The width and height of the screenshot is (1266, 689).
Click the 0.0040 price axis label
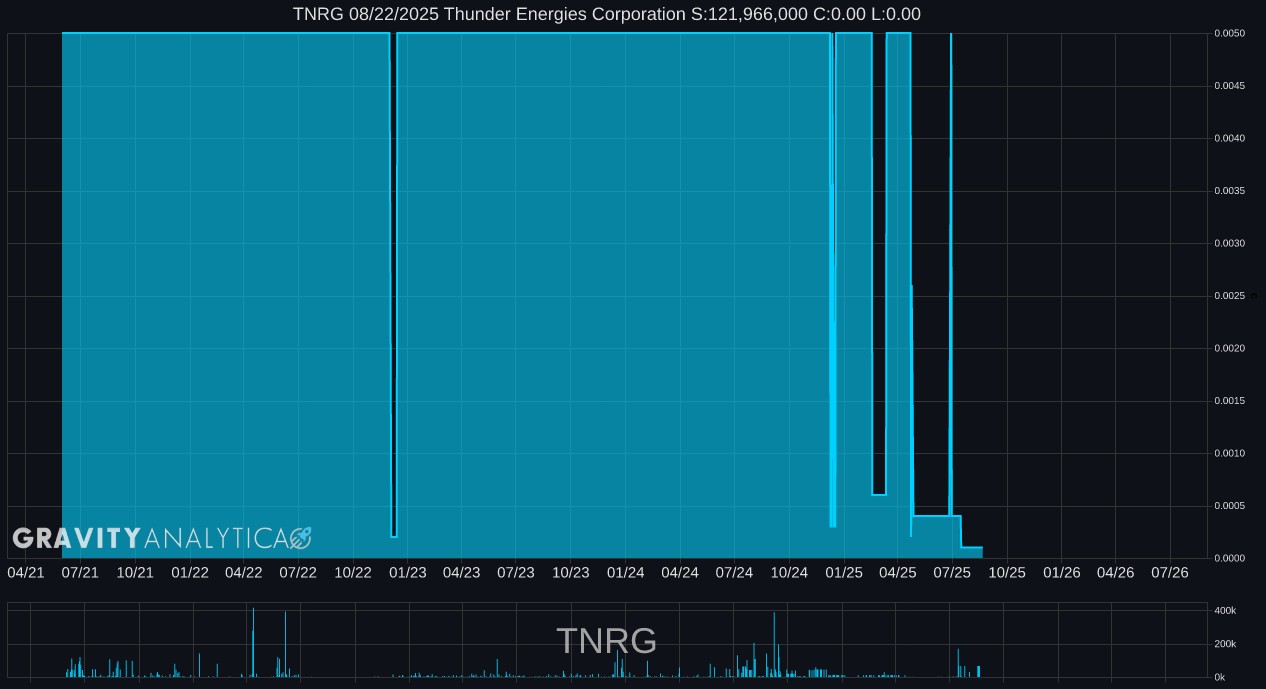(1230, 138)
